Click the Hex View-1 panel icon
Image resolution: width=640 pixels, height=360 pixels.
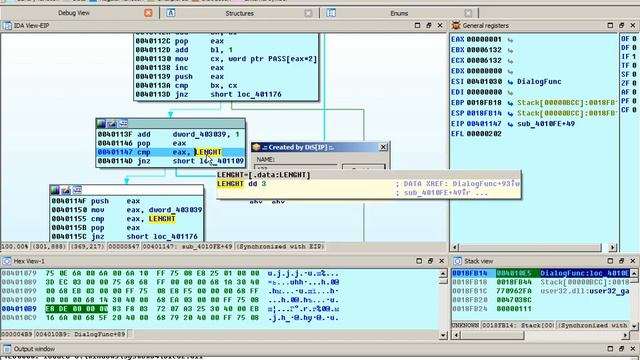coord(7,261)
